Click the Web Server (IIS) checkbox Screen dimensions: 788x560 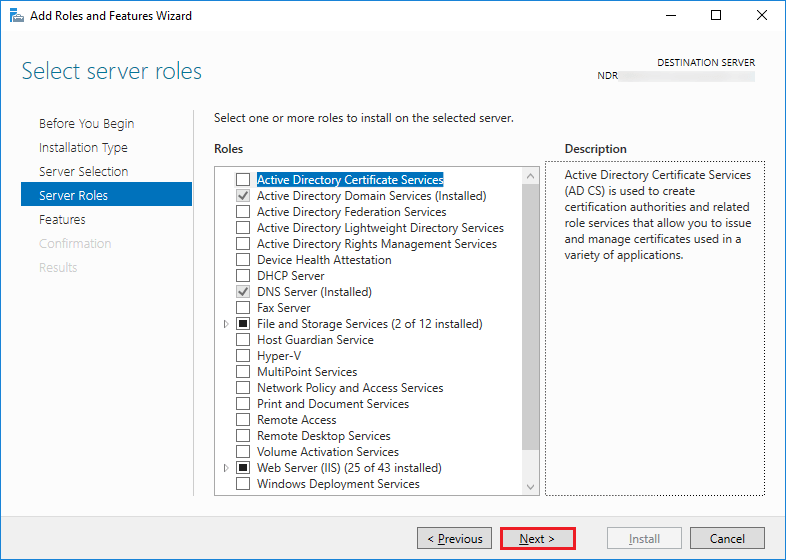pyautogui.click(x=243, y=468)
